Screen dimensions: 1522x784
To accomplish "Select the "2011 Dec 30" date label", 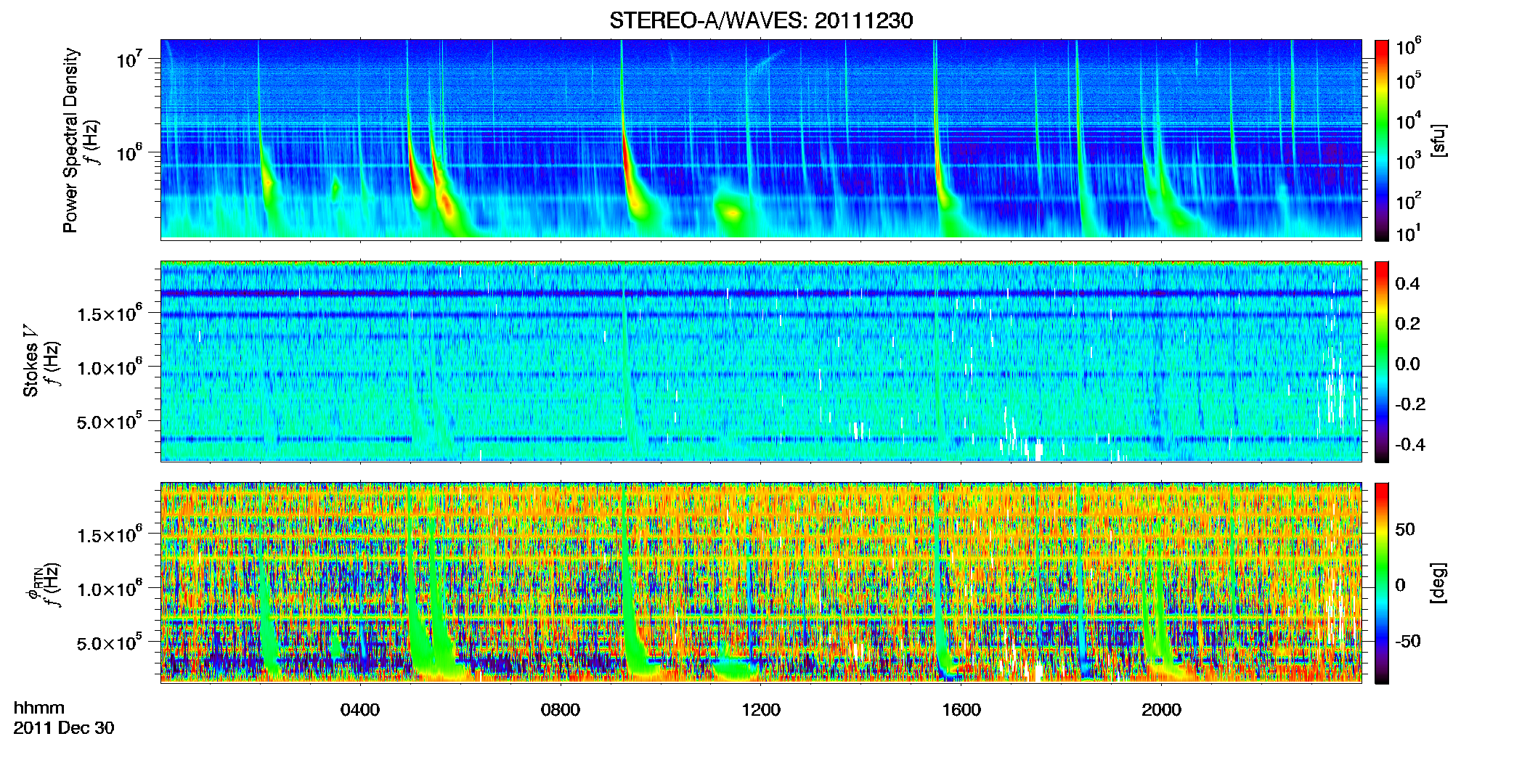I will coord(64,728).
